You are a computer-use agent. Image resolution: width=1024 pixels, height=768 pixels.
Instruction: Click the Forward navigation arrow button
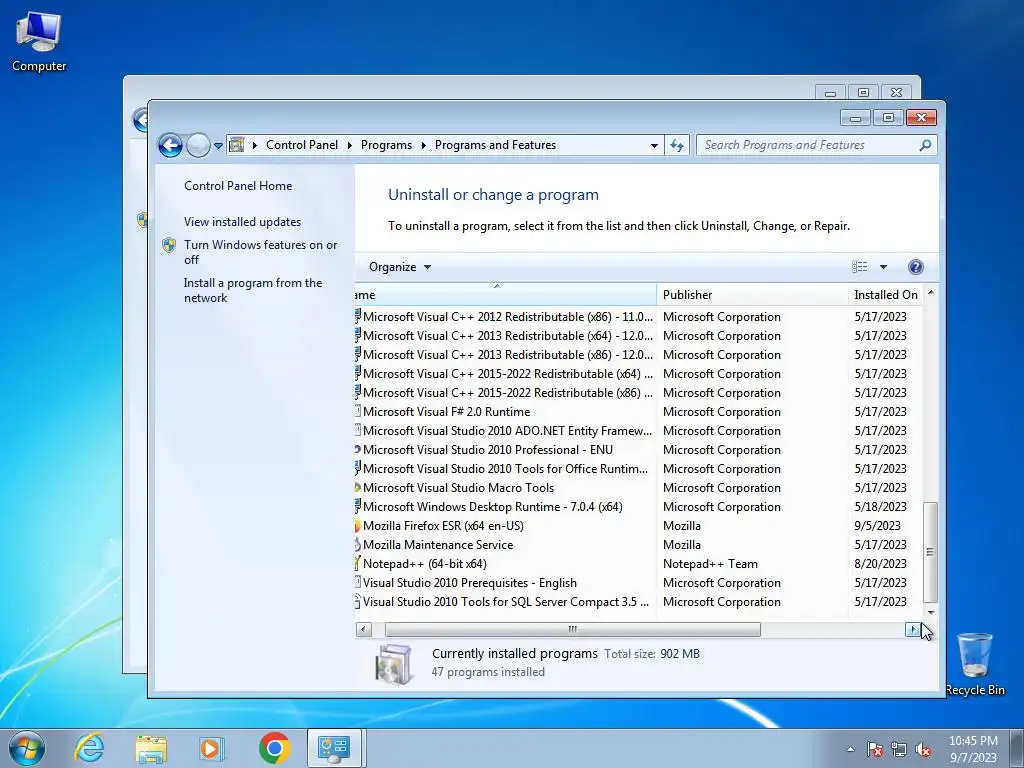pyautogui.click(x=198, y=145)
